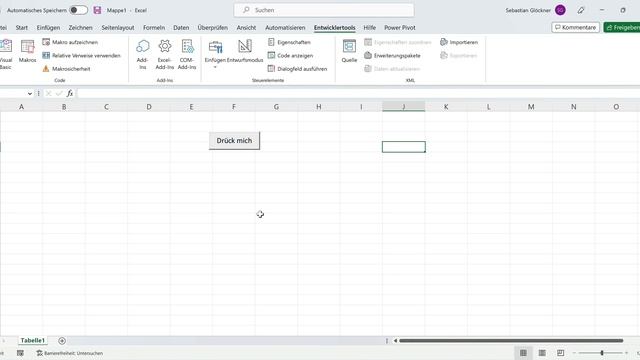Toggle Relative Verweise verwenden
This screenshot has height=360, width=640.
82,56
